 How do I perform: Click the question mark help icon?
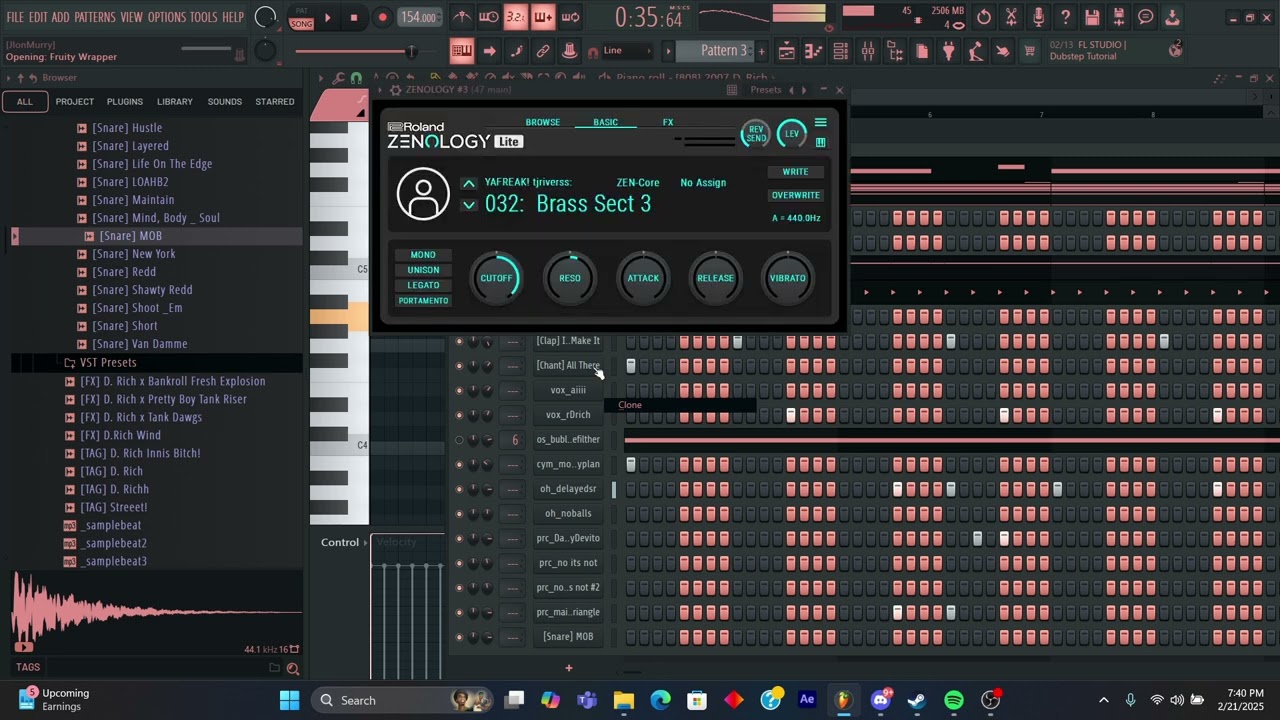(x=1065, y=17)
